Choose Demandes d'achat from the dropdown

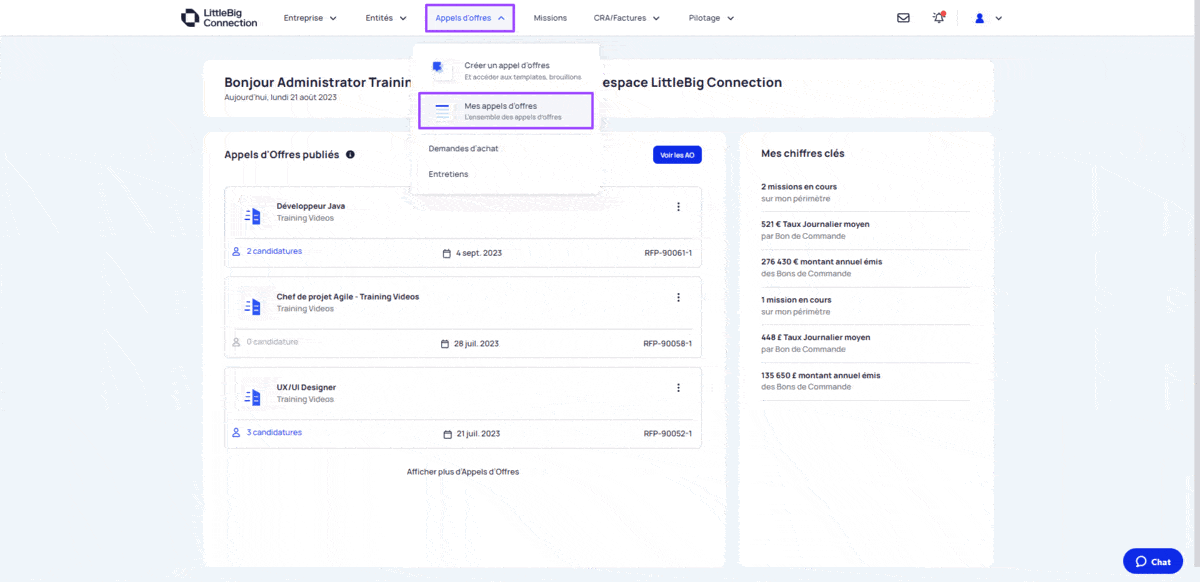coord(463,148)
